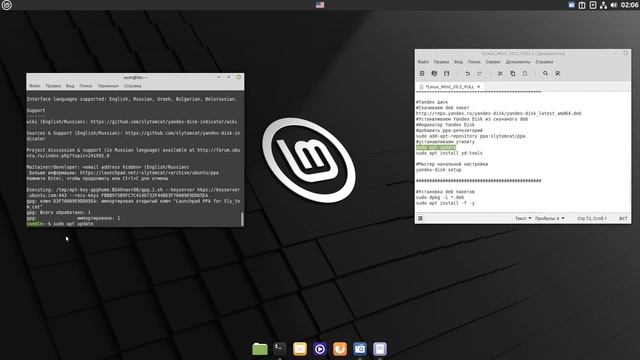Open the mail envelope icon in the dock
The image size is (640, 360).
coord(300,349)
